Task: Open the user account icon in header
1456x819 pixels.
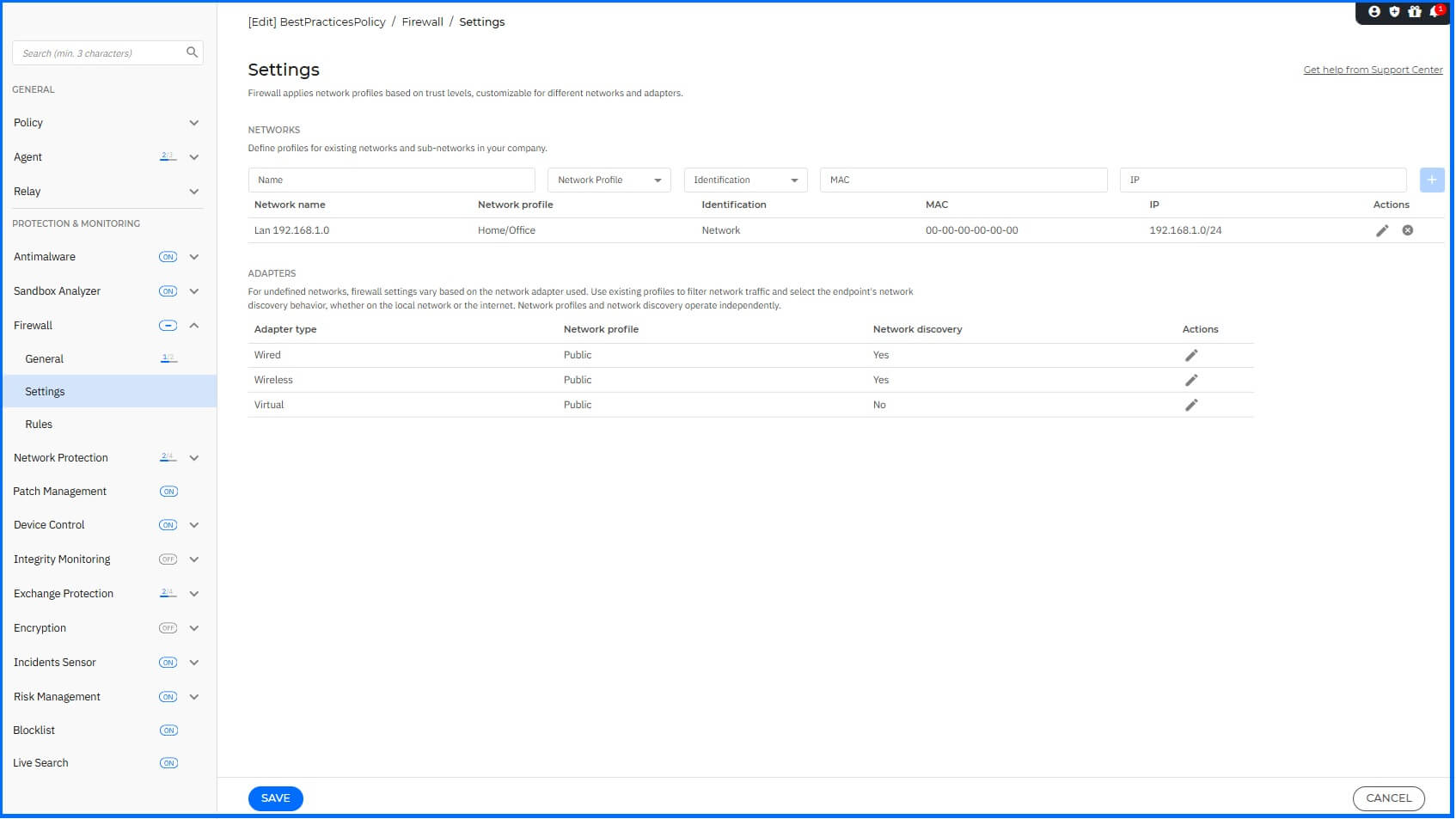Action: pyautogui.click(x=1374, y=11)
